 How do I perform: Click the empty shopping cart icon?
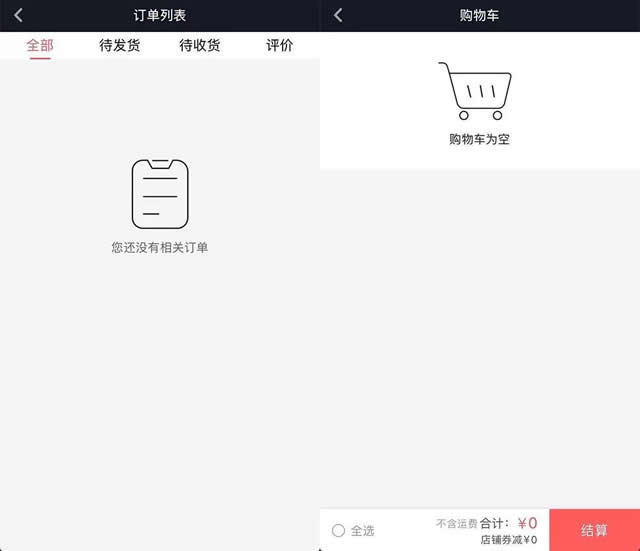coord(475,90)
